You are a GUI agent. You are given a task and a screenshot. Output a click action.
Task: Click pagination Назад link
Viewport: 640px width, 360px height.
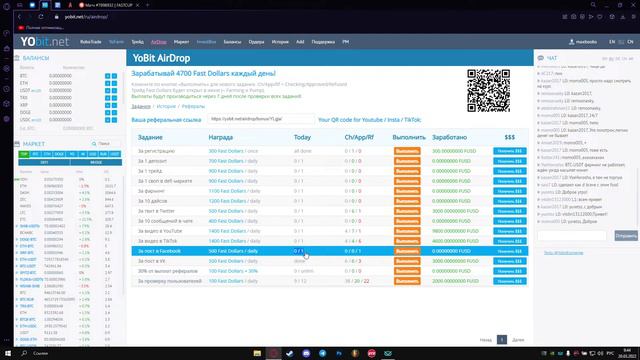tap(486, 340)
